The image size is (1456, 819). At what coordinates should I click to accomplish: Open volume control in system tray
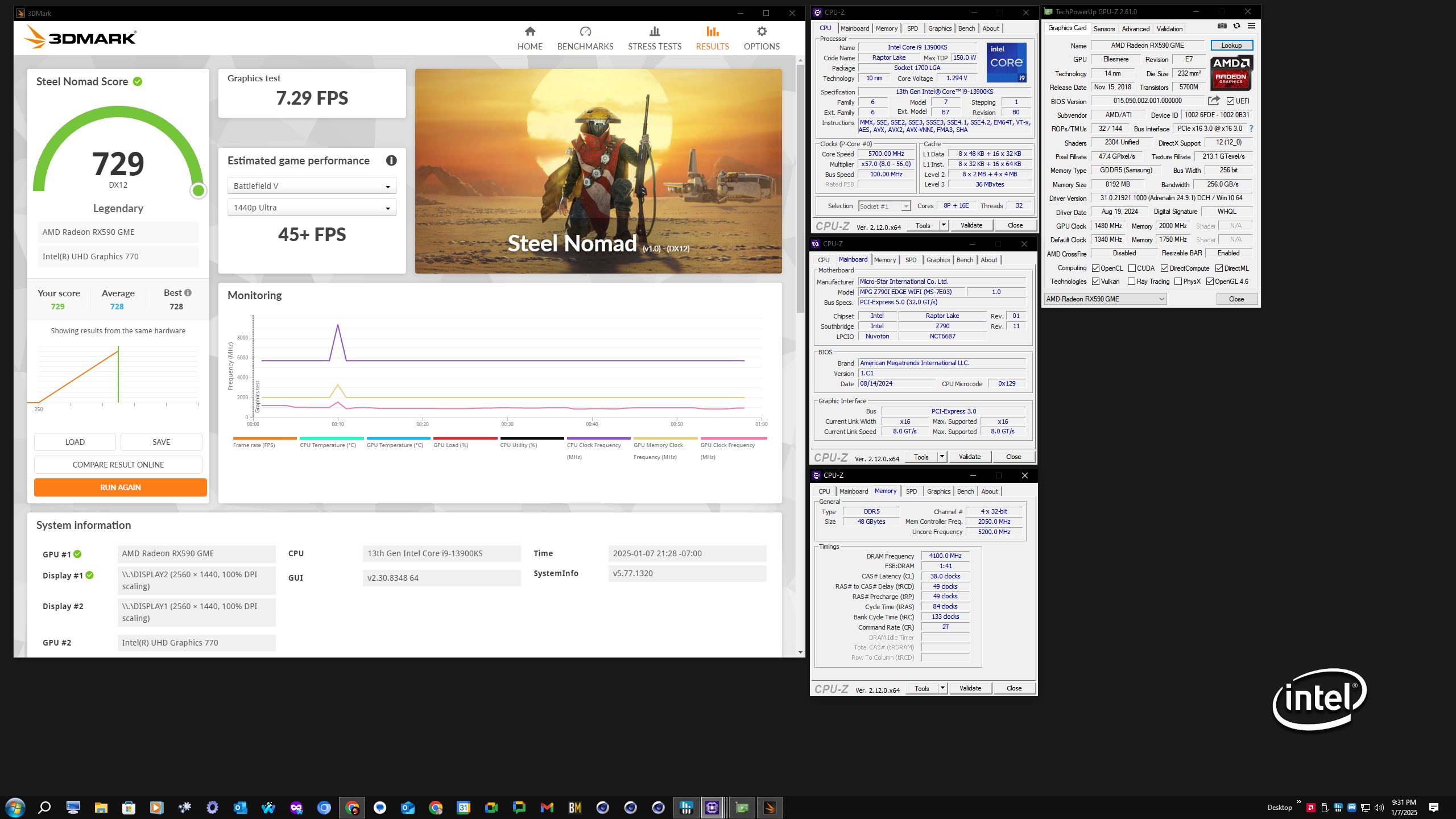click(x=1379, y=807)
